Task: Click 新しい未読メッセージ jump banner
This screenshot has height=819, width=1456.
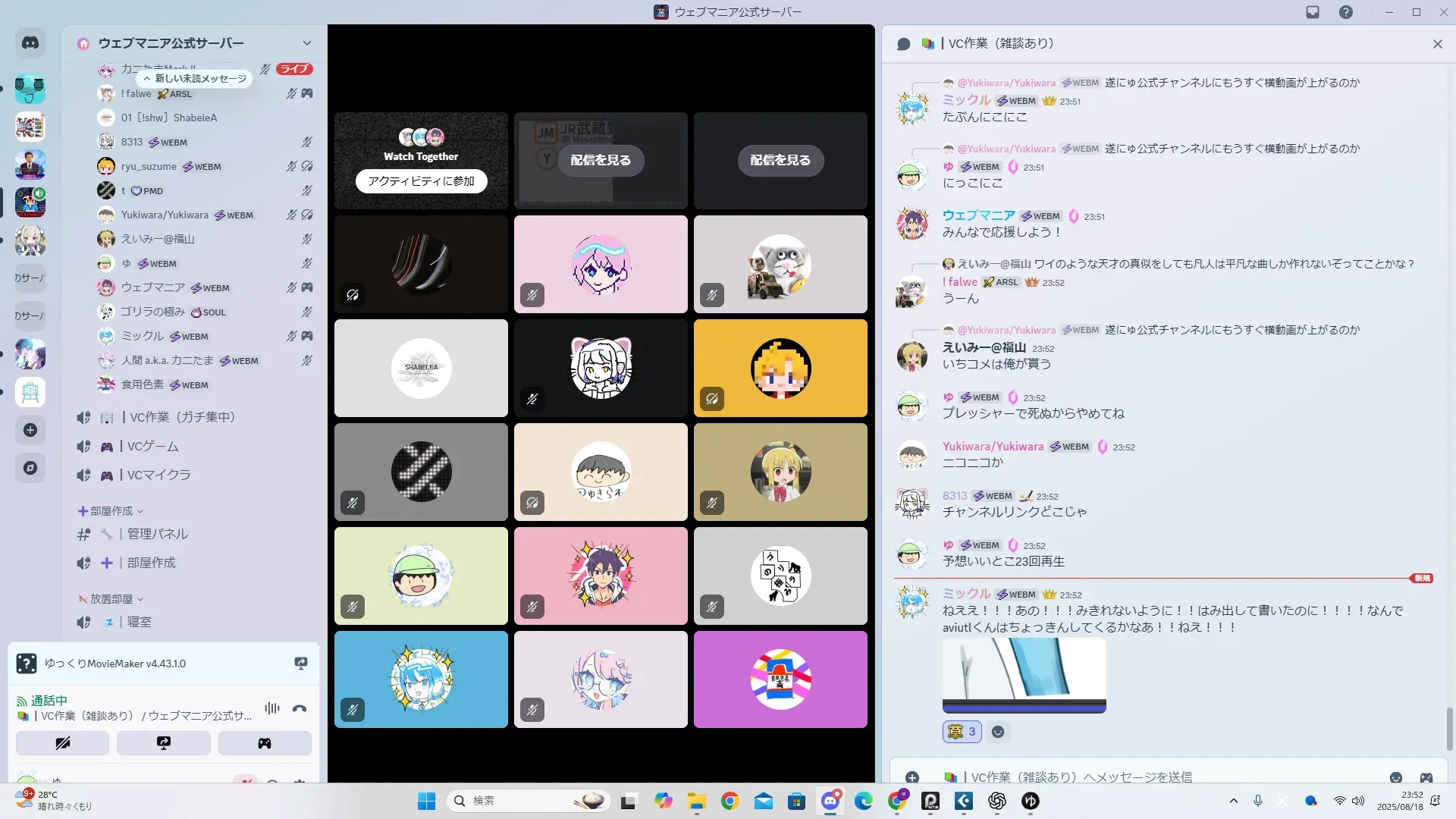Action: (x=195, y=79)
